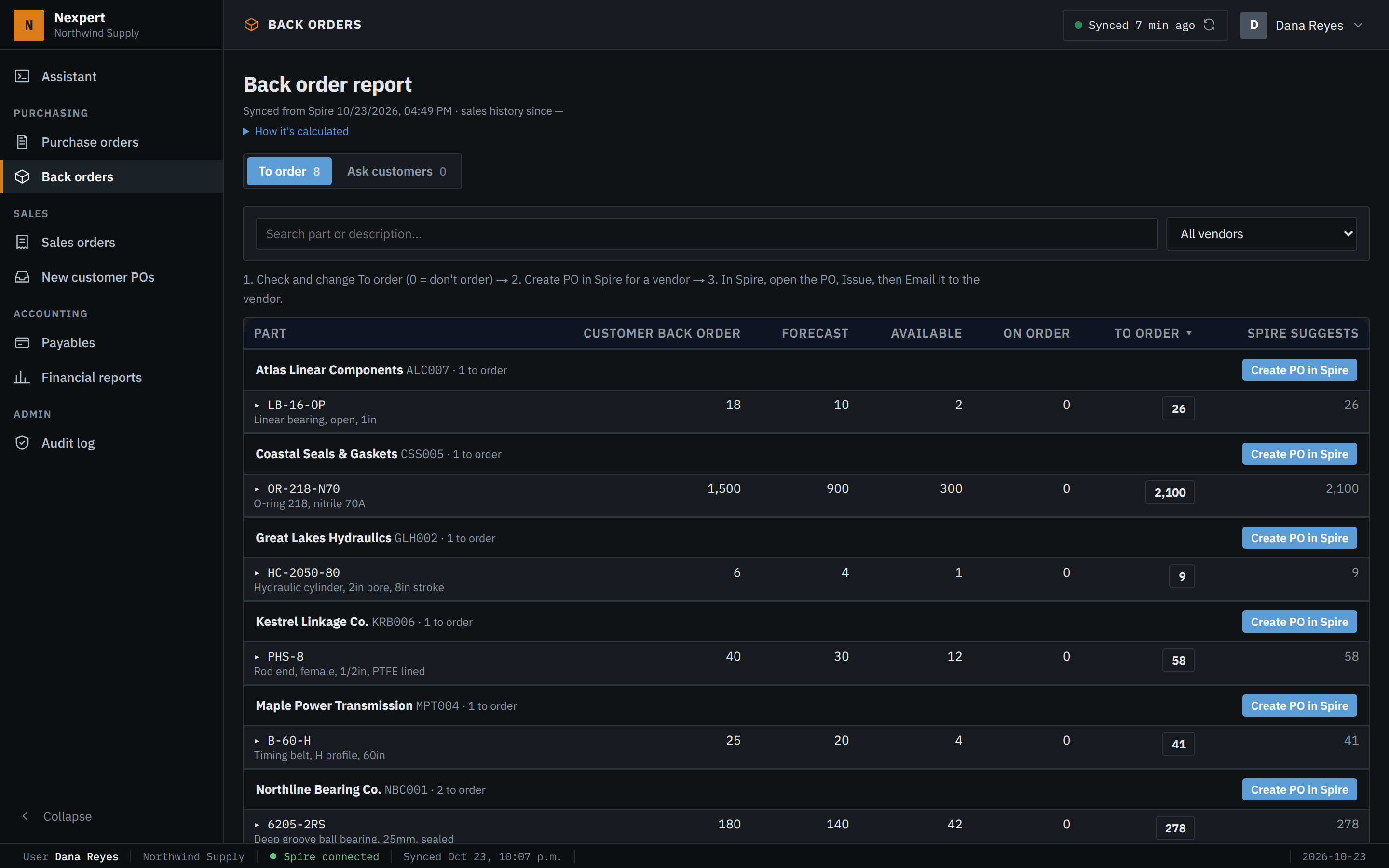Expand the B-60-H part row
This screenshot has width=1389, height=868.
257,741
